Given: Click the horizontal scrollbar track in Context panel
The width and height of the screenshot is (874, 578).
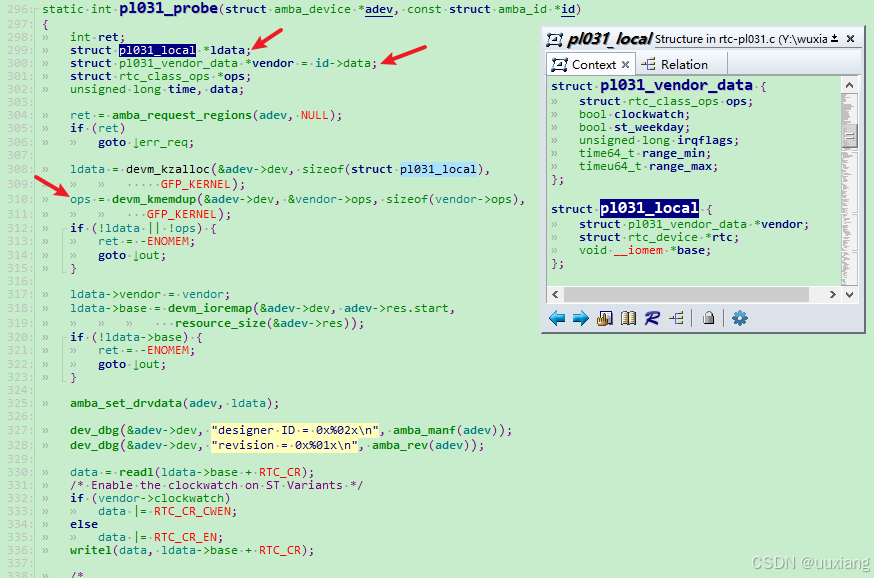Looking at the screenshot, I should pyautogui.click(x=686, y=294).
